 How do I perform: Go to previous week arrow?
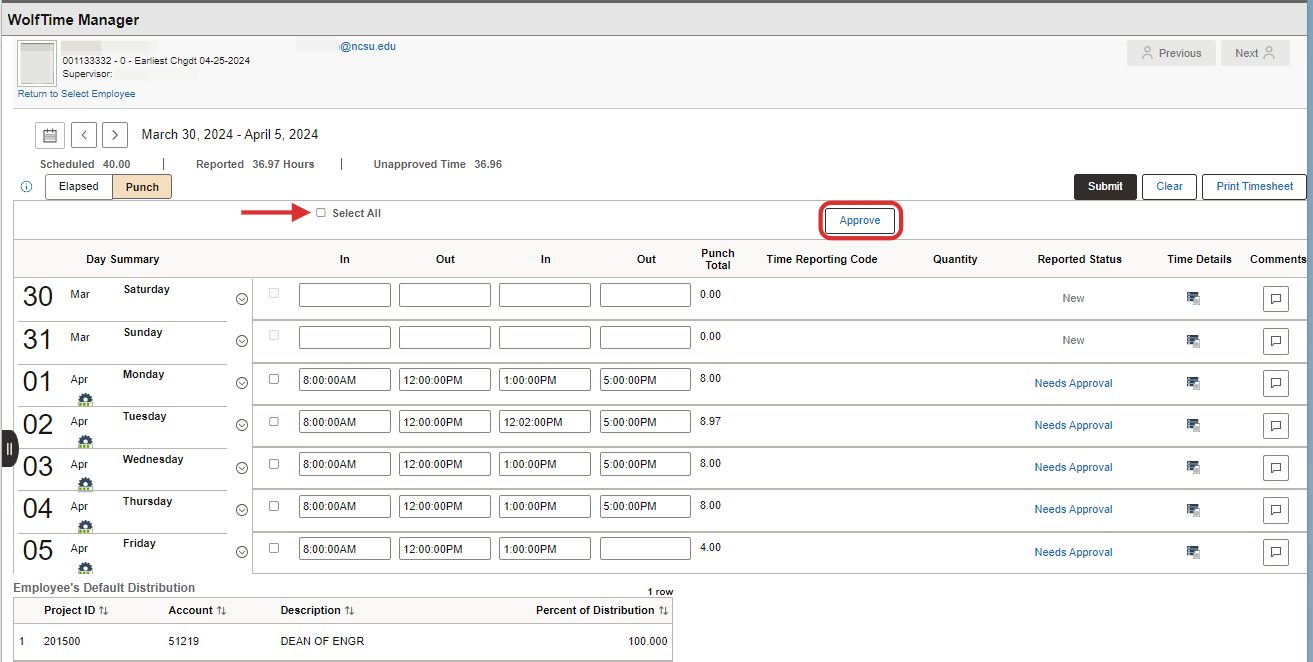click(84, 135)
